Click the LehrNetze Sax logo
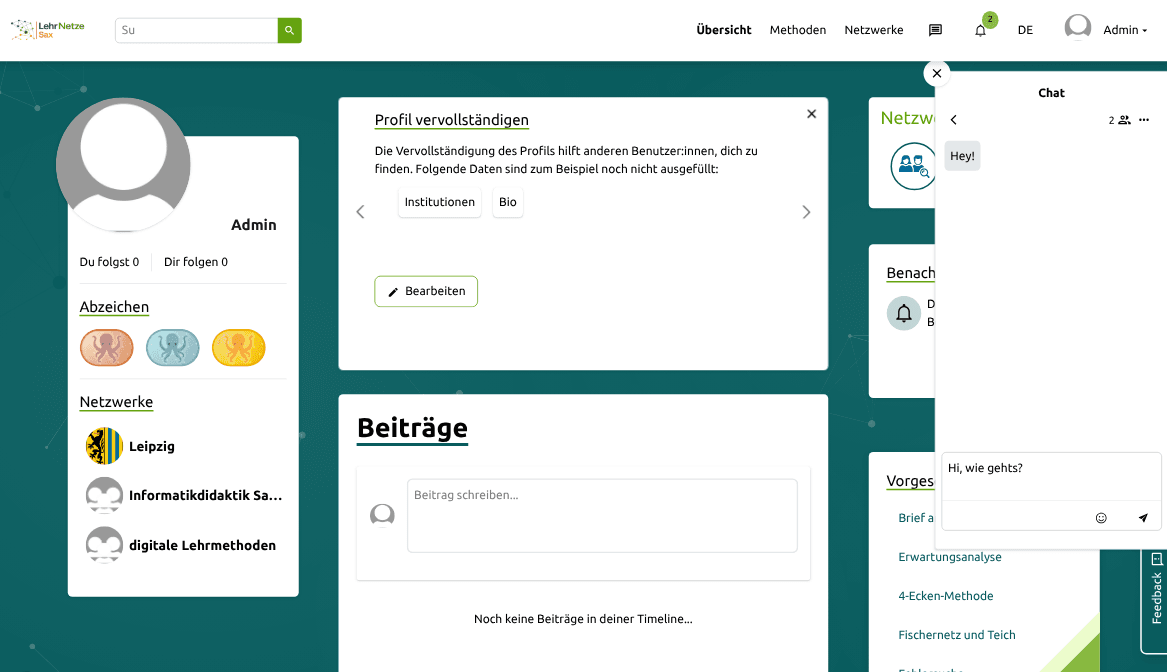This screenshot has width=1167, height=672. [48, 30]
